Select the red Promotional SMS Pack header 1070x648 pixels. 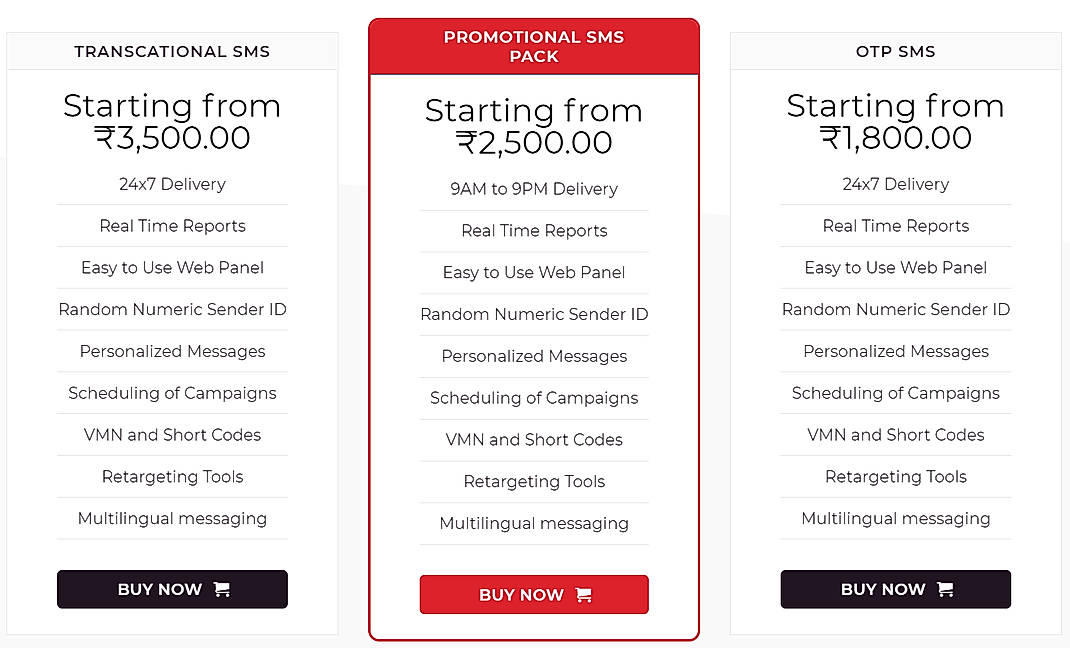click(533, 45)
